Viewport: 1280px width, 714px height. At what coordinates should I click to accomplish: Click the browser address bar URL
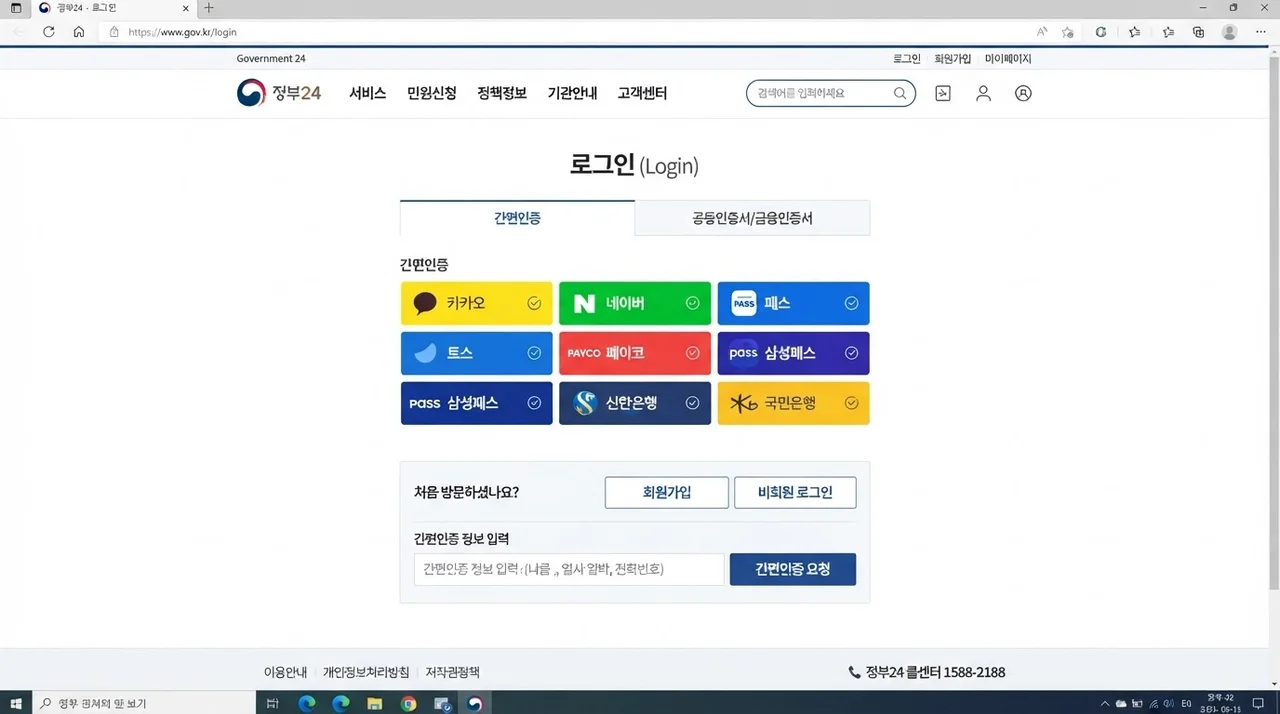183,32
